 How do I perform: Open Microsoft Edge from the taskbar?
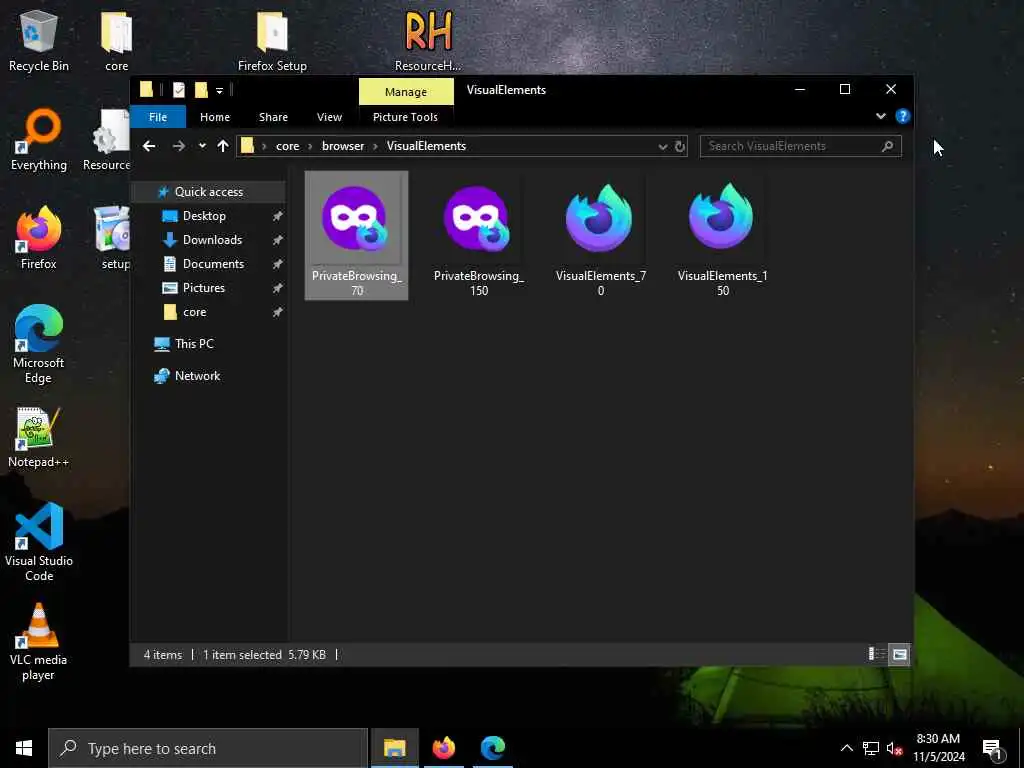point(493,748)
